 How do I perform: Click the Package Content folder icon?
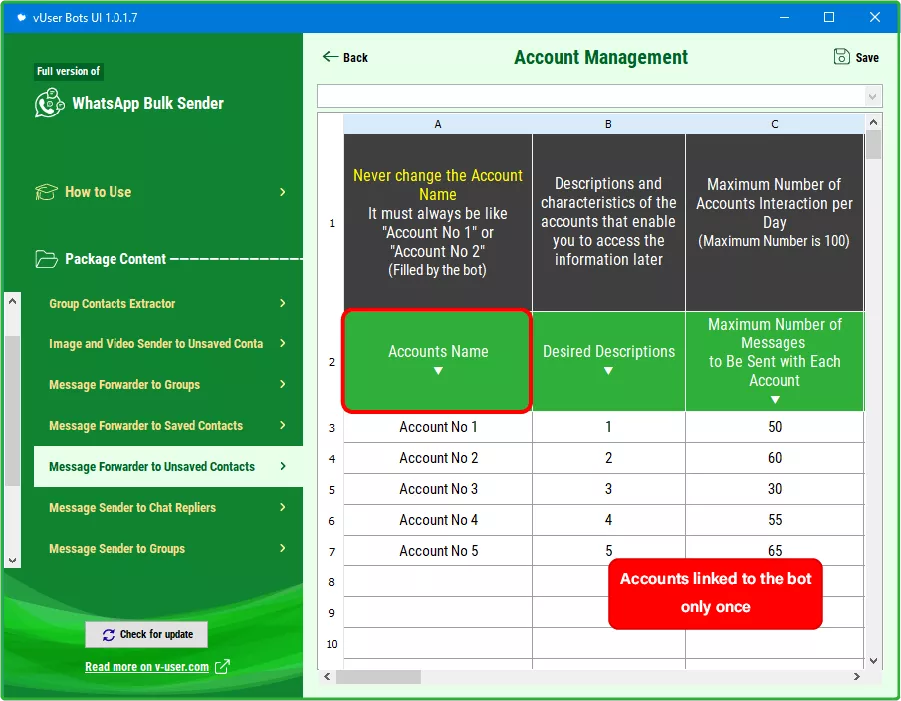(46, 259)
